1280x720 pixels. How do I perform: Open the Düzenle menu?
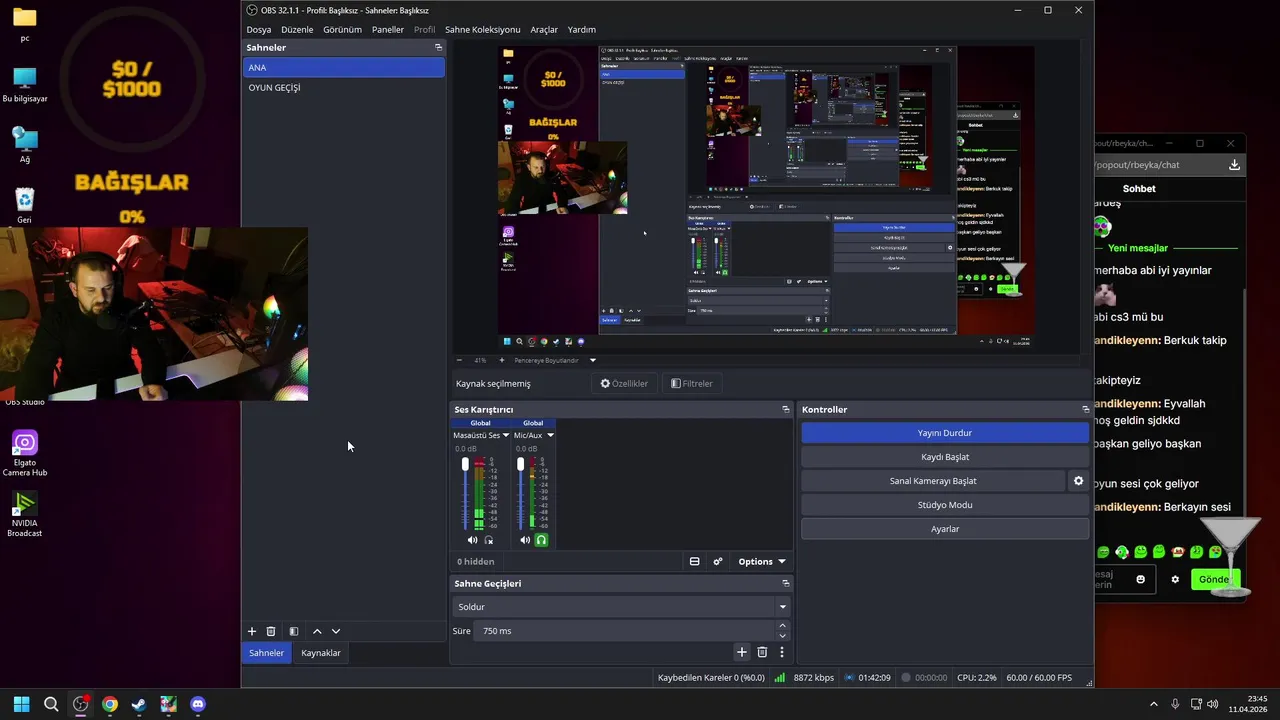(297, 30)
